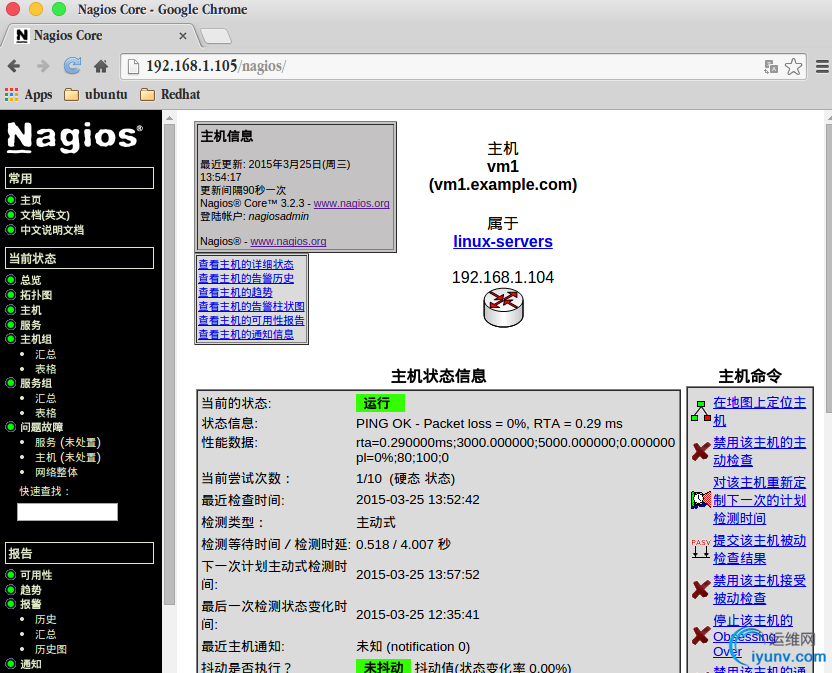Close the Nagios Core tab
Viewport: 832px width, 673px height.
[183, 36]
